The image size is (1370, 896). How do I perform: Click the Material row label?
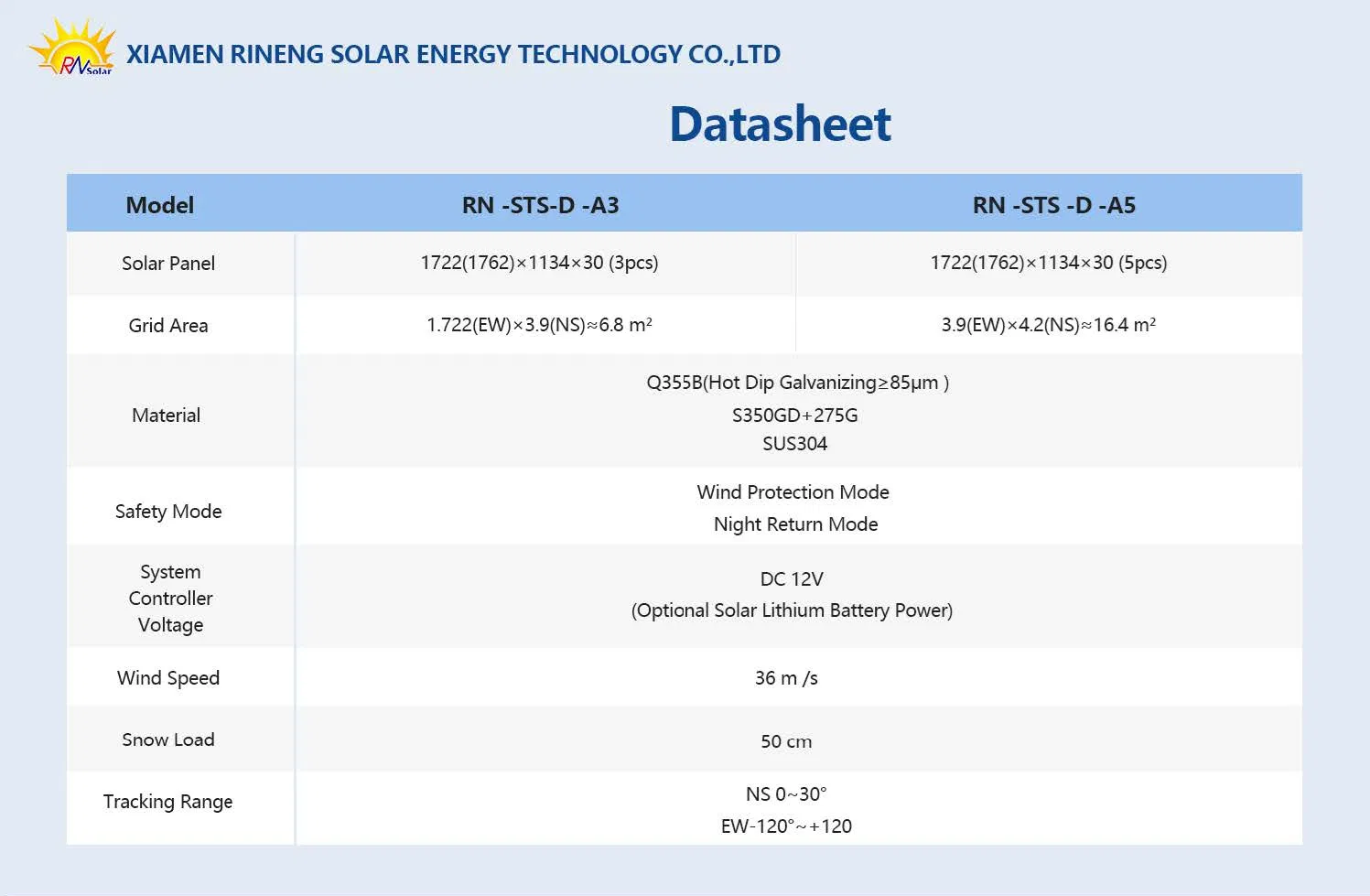coord(166,416)
